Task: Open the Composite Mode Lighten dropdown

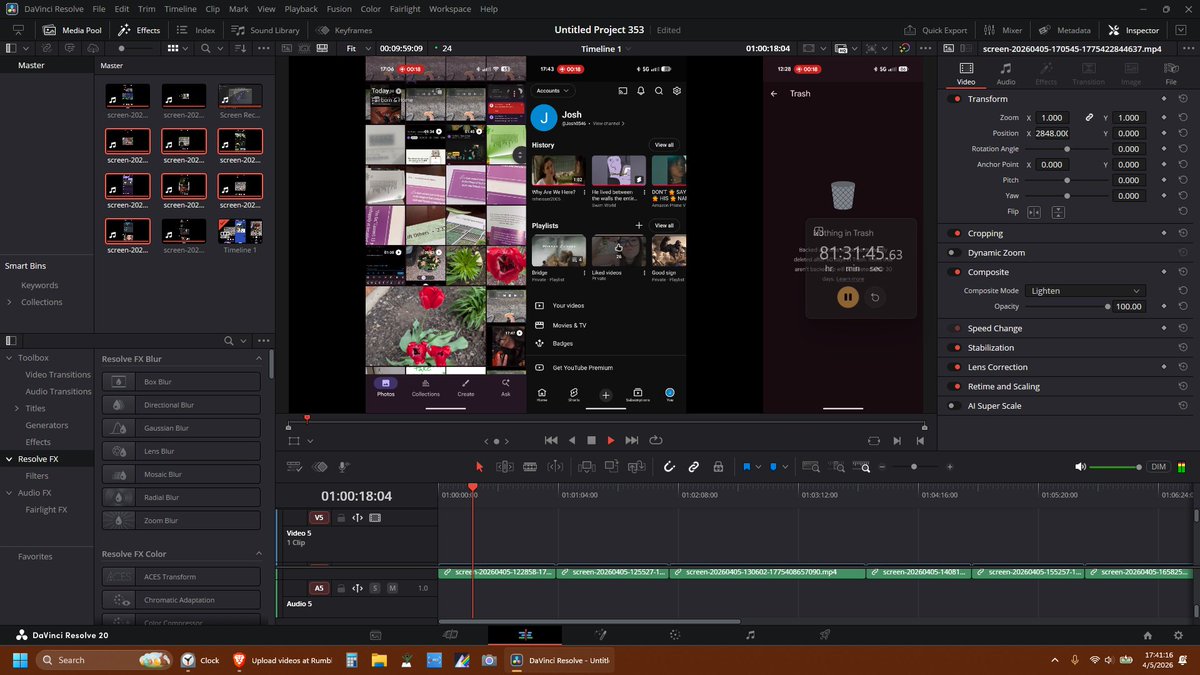Action: (x=1085, y=291)
